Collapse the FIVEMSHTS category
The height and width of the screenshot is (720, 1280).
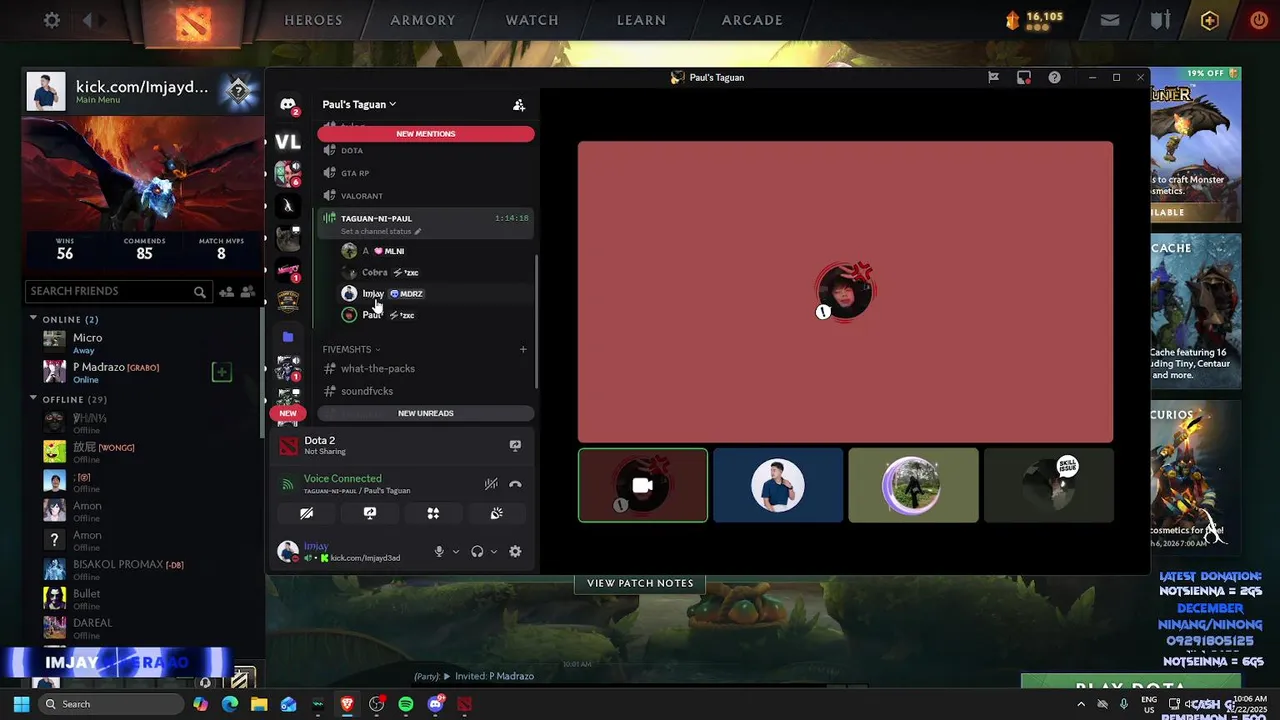pyautogui.click(x=351, y=349)
